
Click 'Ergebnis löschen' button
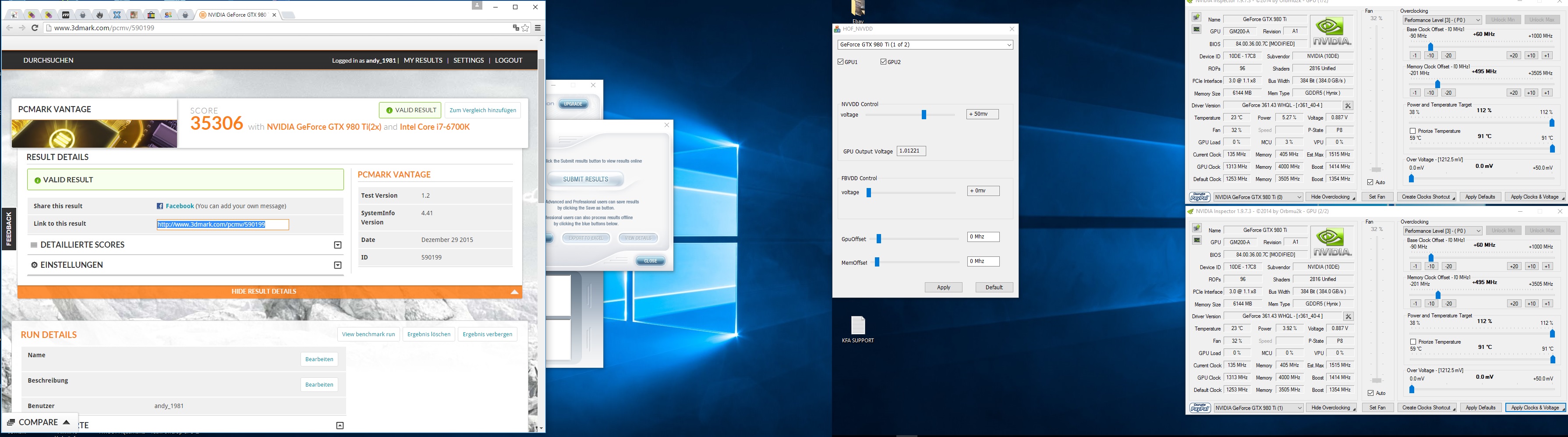[429, 334]
